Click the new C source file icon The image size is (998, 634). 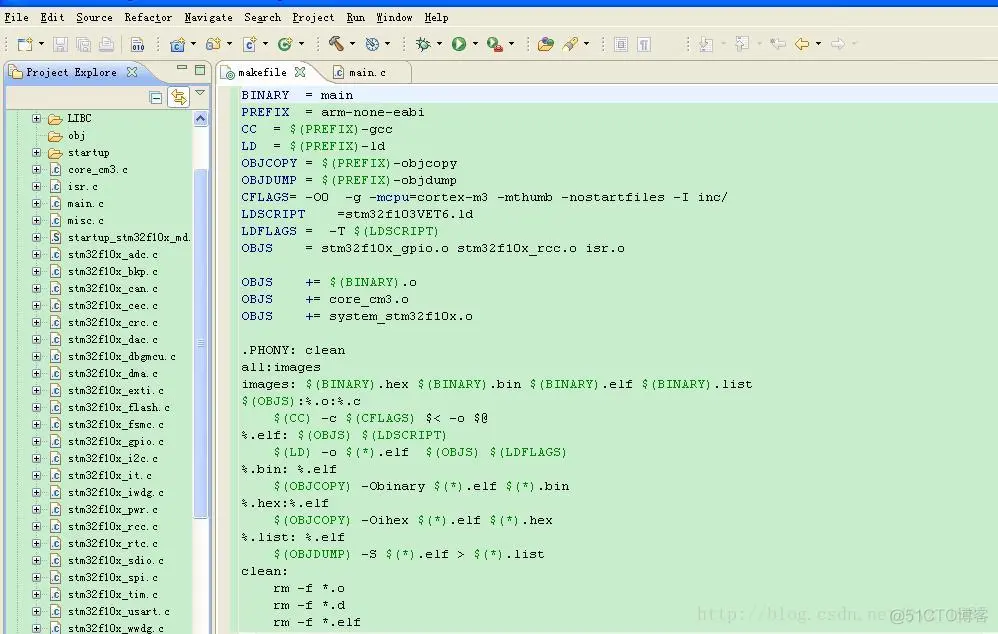[x=250, y=44]
